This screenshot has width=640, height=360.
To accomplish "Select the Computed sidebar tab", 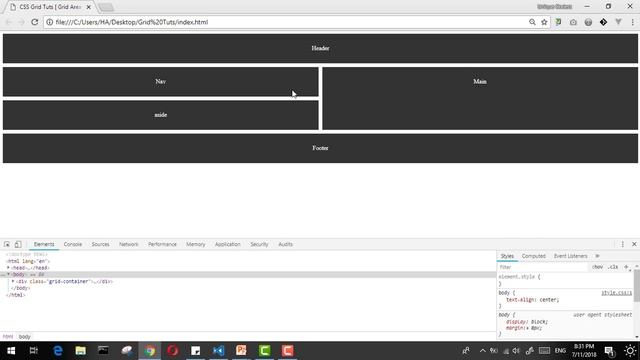I will 533,256.
